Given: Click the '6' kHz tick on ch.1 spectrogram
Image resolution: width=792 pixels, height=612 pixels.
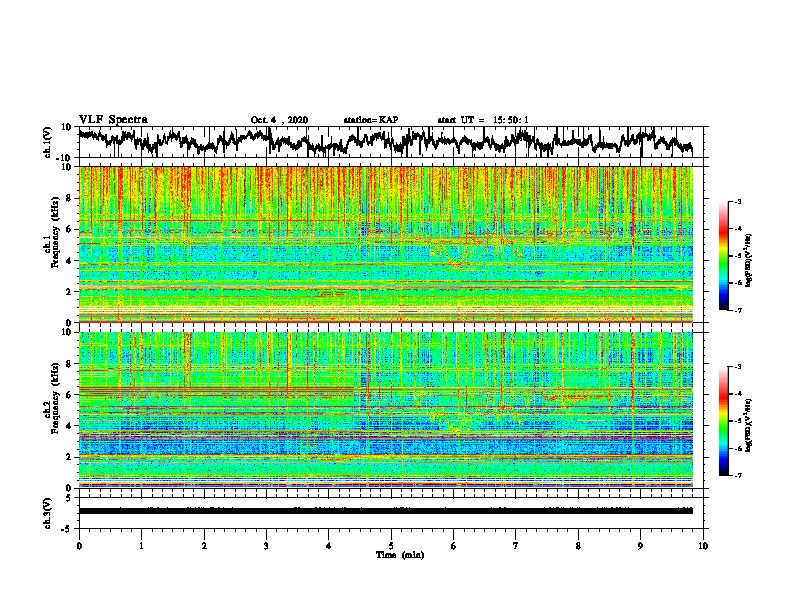Looking at the screenshot, I should [x=70, y=229].
